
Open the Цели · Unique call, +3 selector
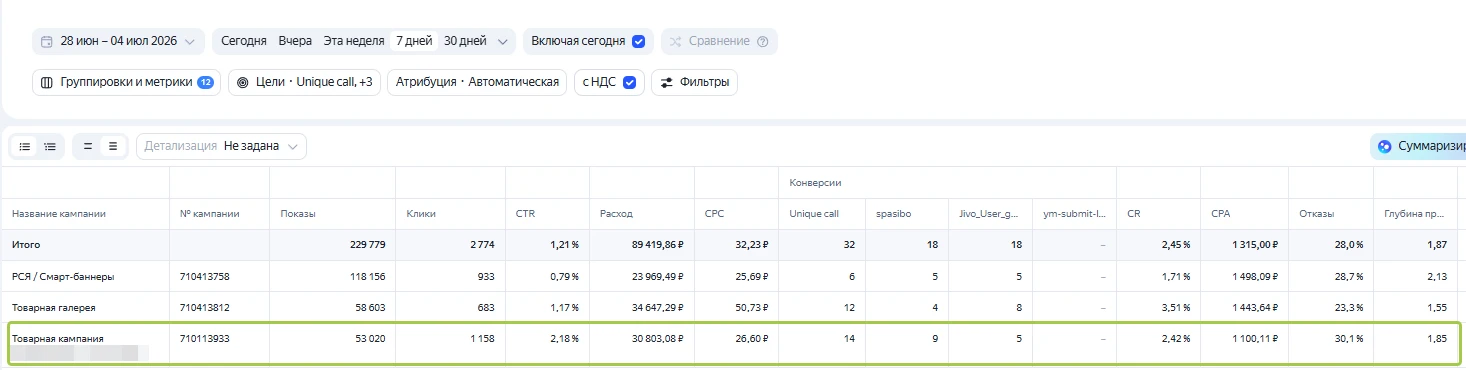(304, 82)
